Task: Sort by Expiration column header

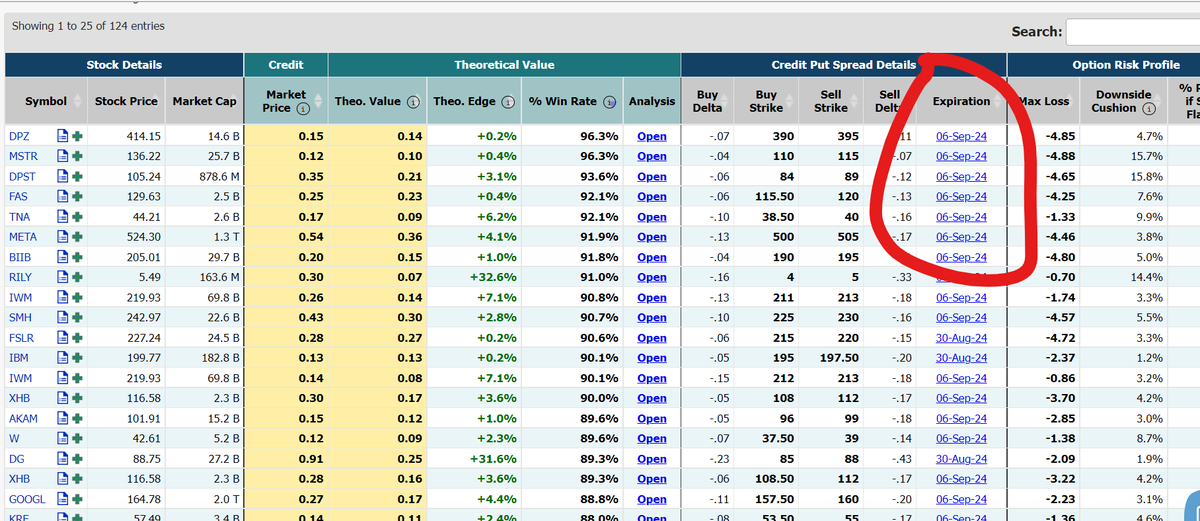Action: [961, 101]
